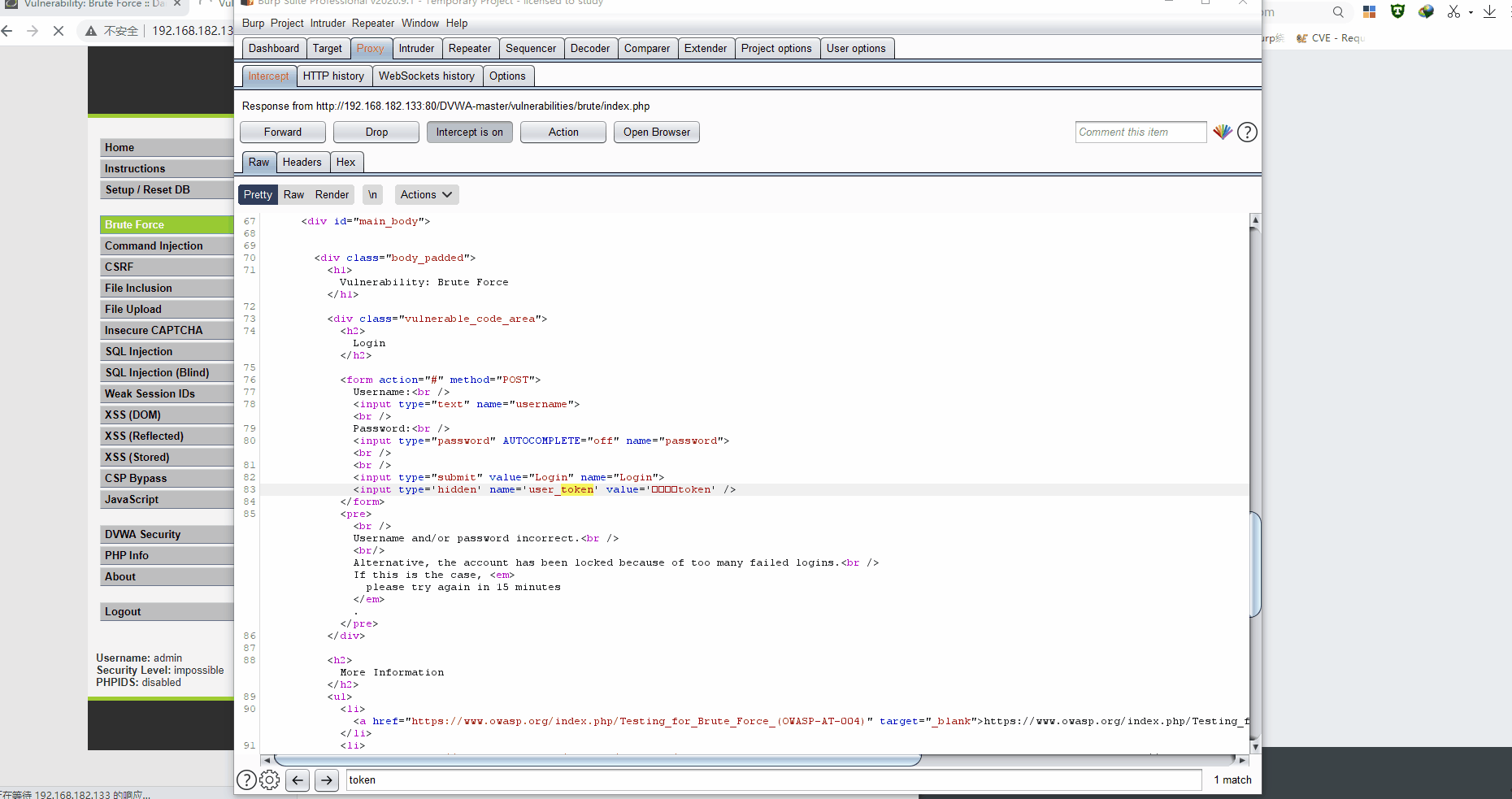Switch to the Sequencer tab

[531, 49]
